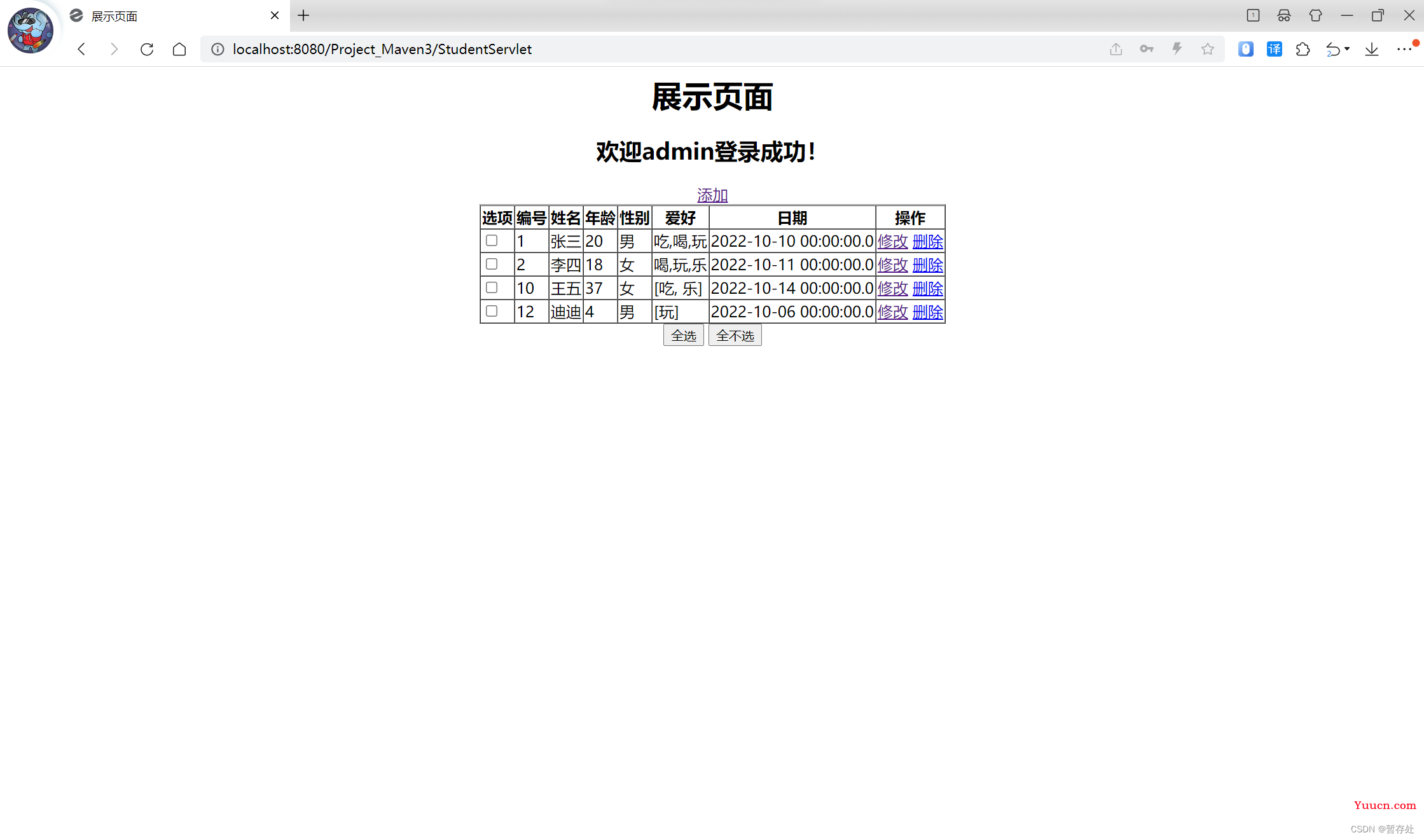Click 删除 for 张三

928,242
